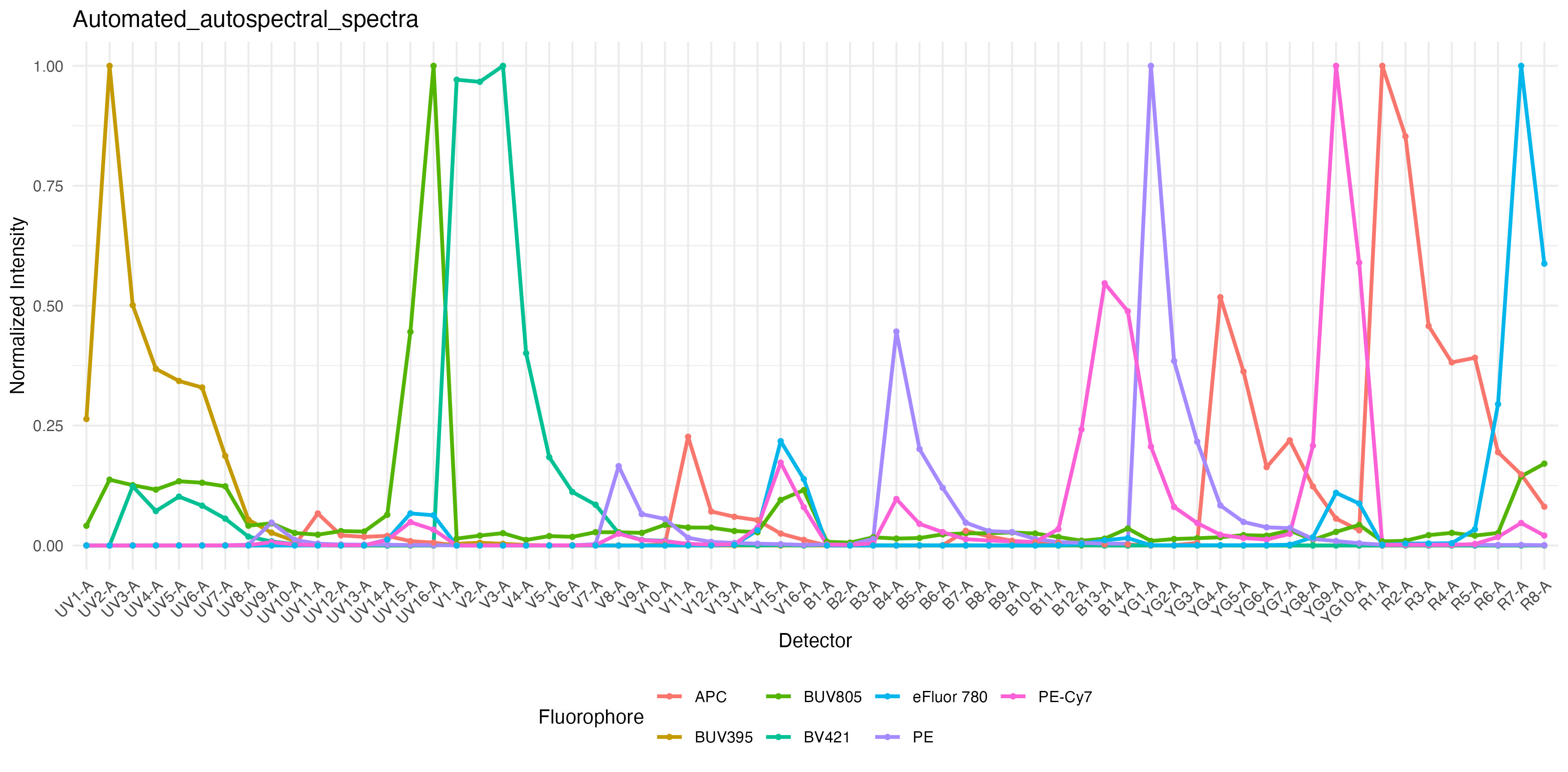This screenshot has height=772, width=1568.
Task: Click the APC legend label text
Action: [x=710, y=697]
